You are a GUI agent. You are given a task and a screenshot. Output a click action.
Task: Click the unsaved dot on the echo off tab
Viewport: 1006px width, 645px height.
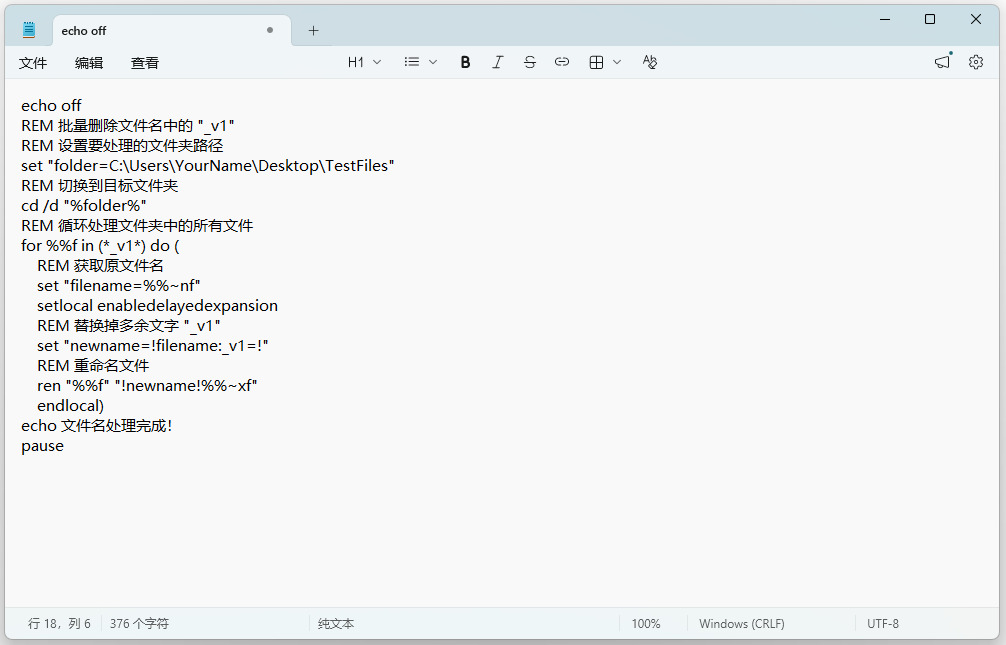tap(270, 30)
